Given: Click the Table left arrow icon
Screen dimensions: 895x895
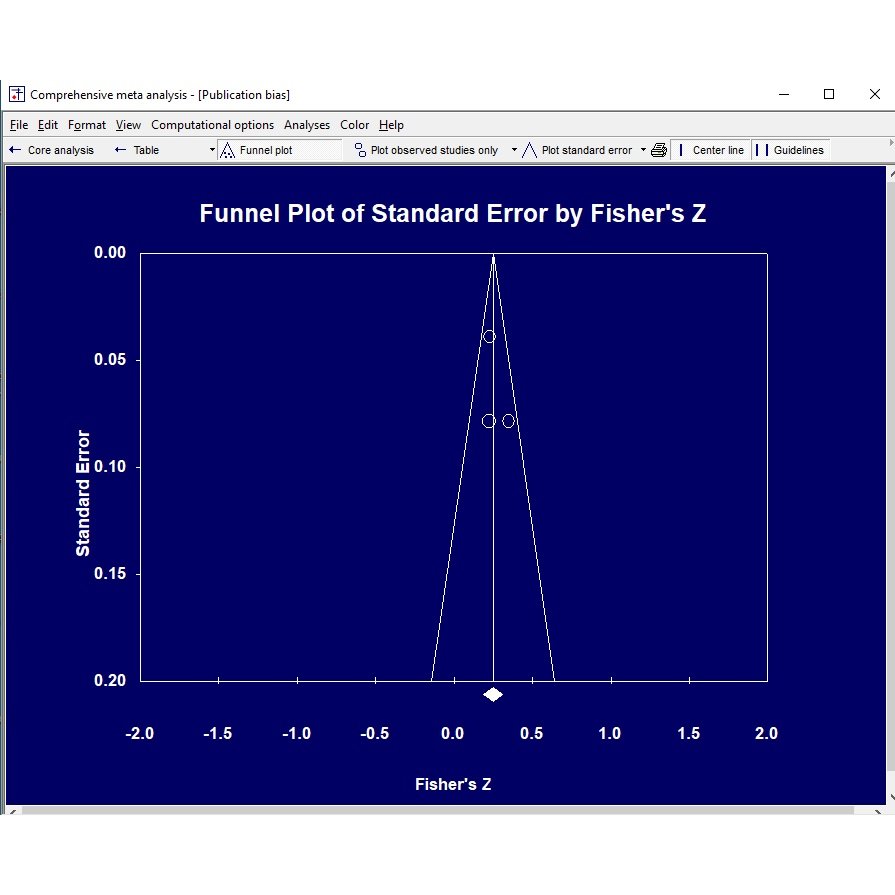Looking at the screenshot, I should click(x=120, y=150).
